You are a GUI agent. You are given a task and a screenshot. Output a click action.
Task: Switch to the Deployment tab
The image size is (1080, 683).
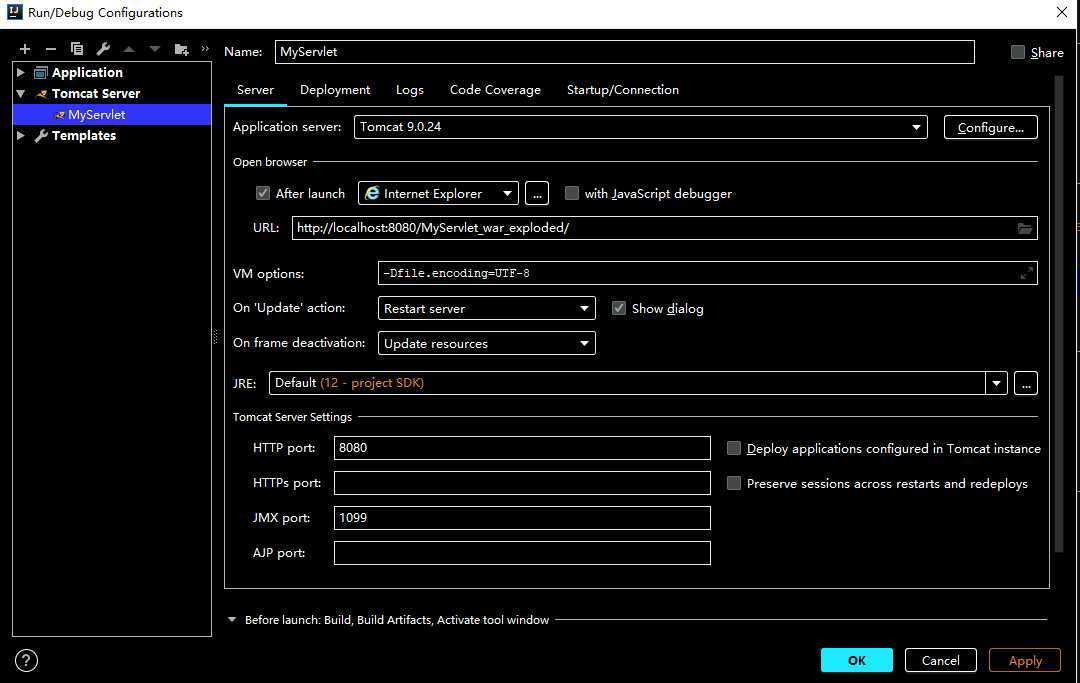335,90
